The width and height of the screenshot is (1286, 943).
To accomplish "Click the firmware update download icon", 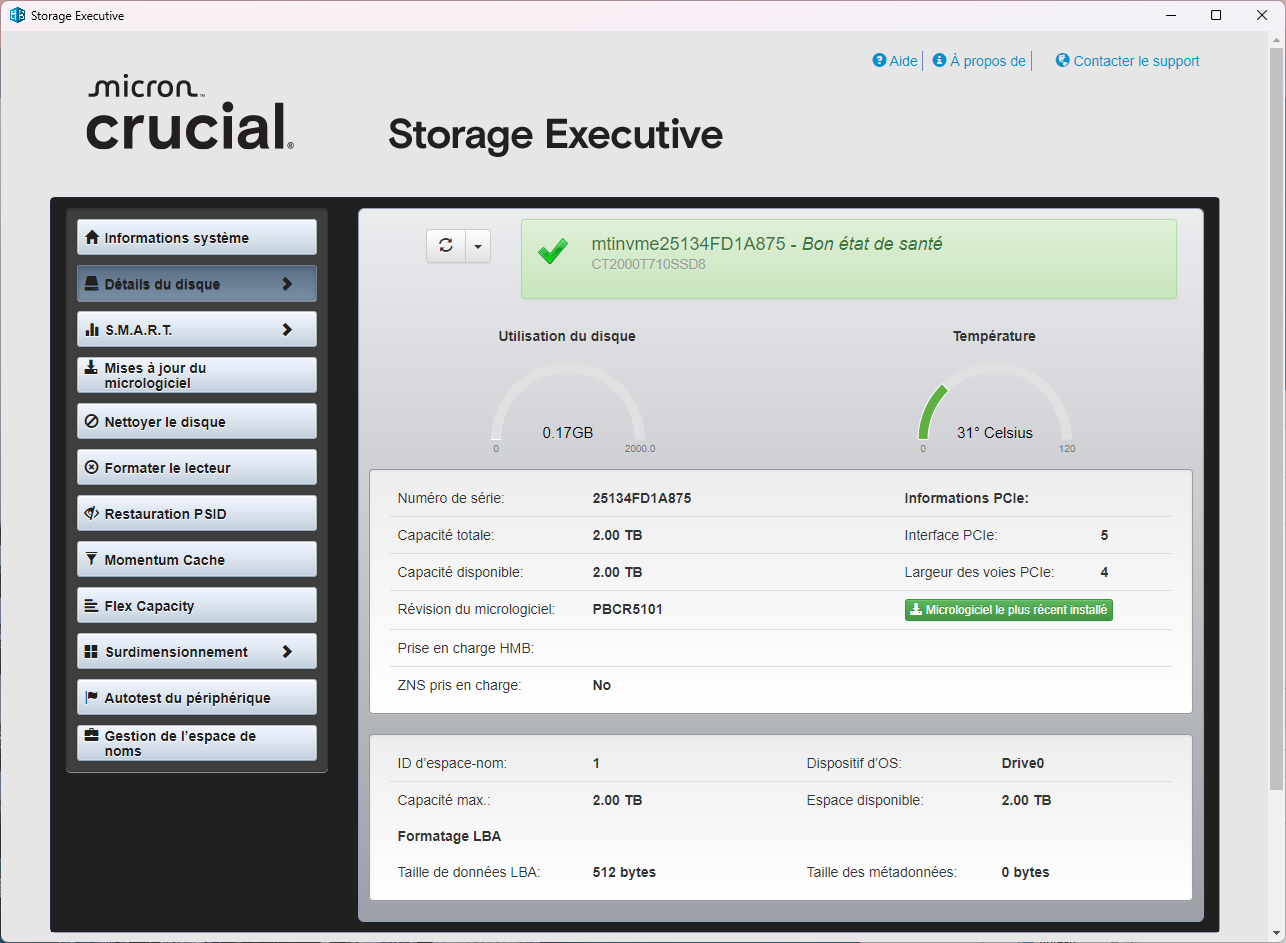I will click(x=90, y=367).
